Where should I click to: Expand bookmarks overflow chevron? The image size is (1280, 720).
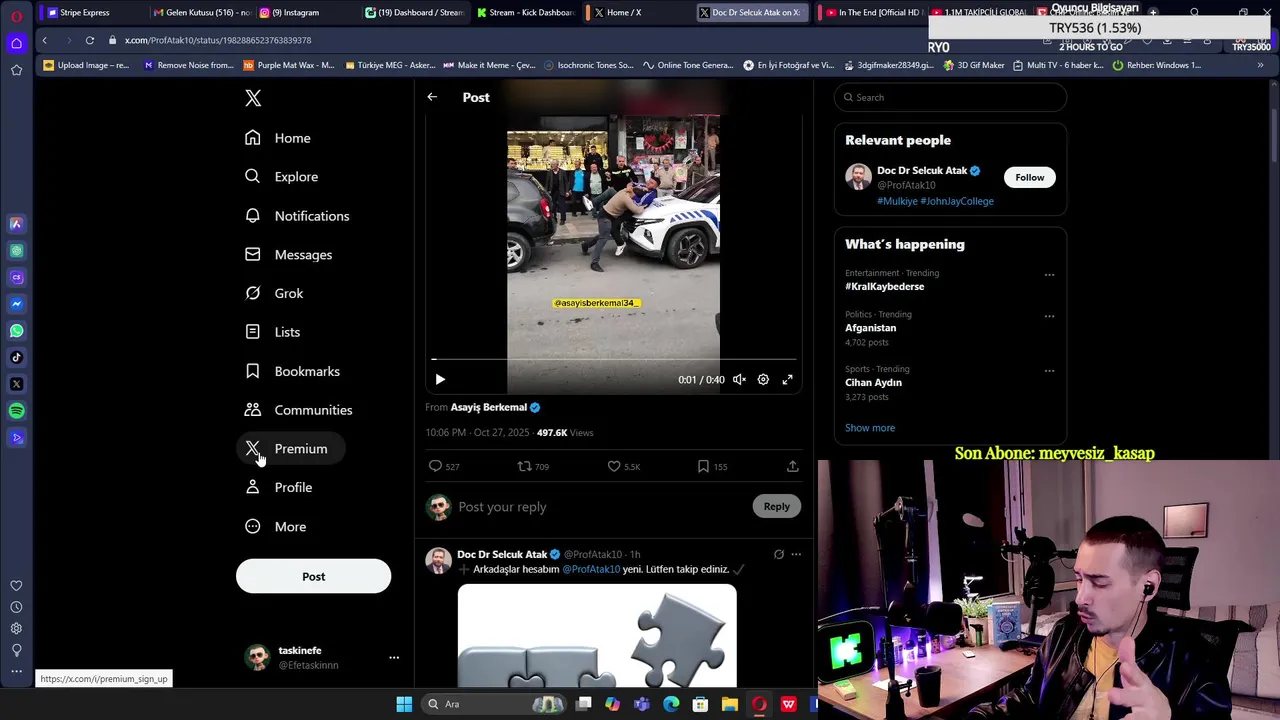click(x=1260, y=66)
